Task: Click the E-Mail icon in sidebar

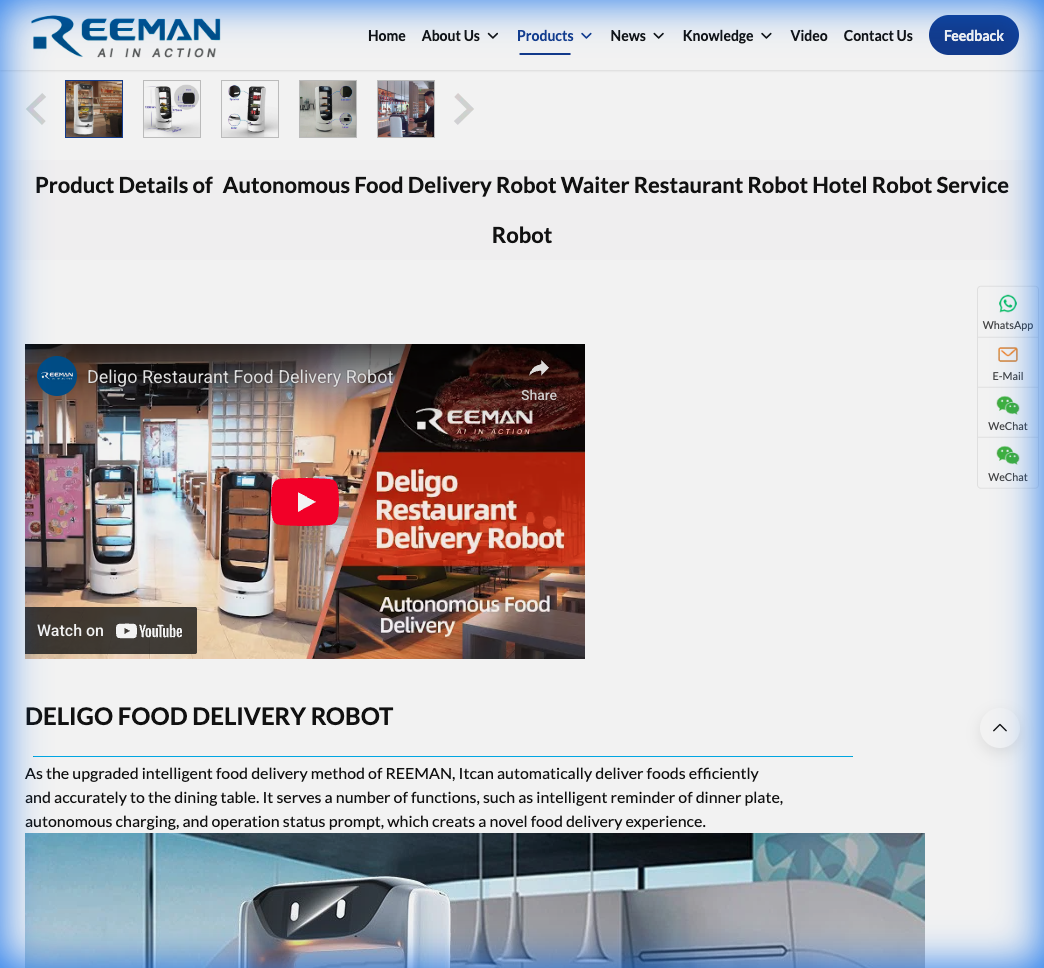Action: point(1007,362)
